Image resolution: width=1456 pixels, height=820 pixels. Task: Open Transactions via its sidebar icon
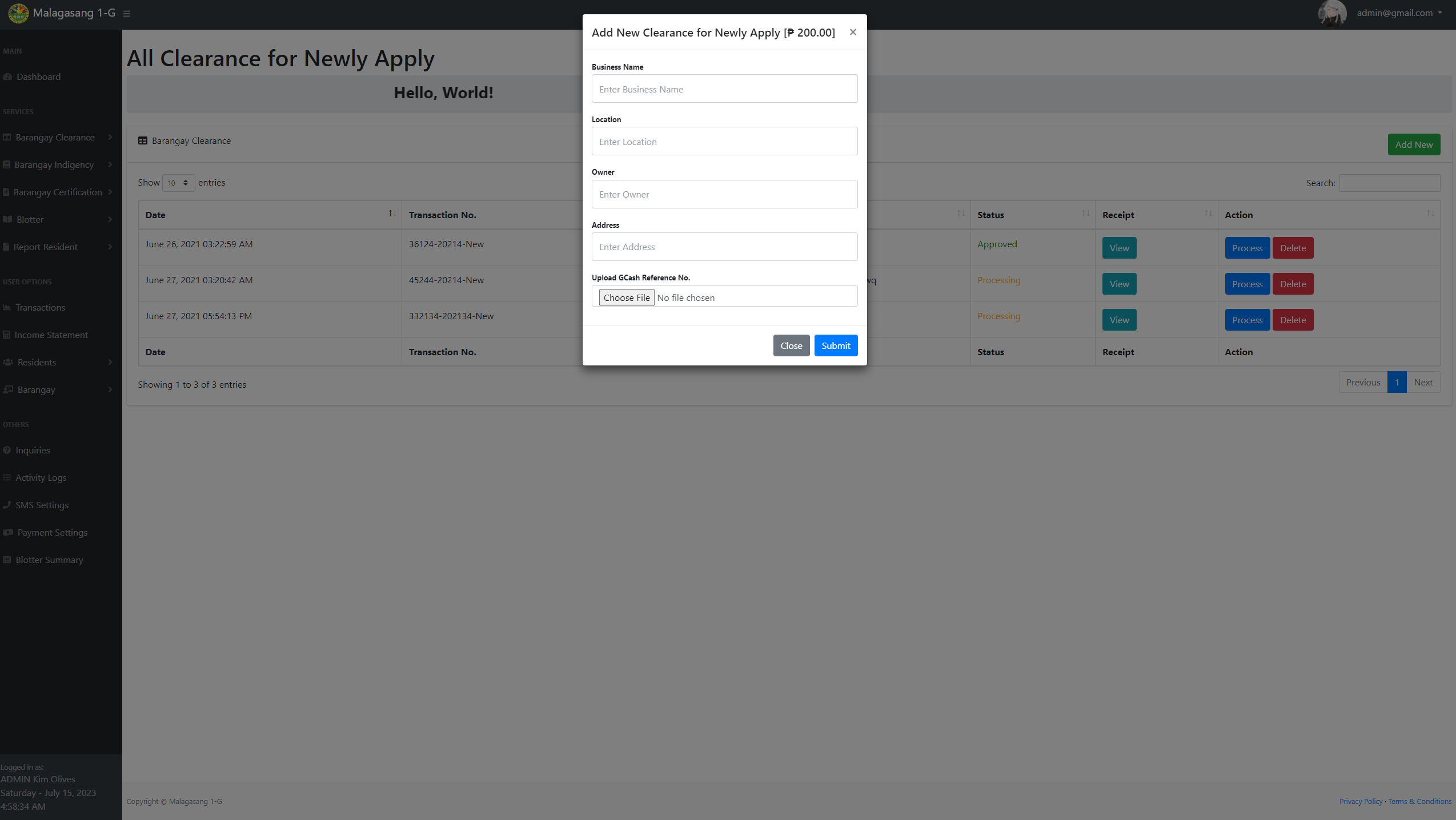pos(8,307)
